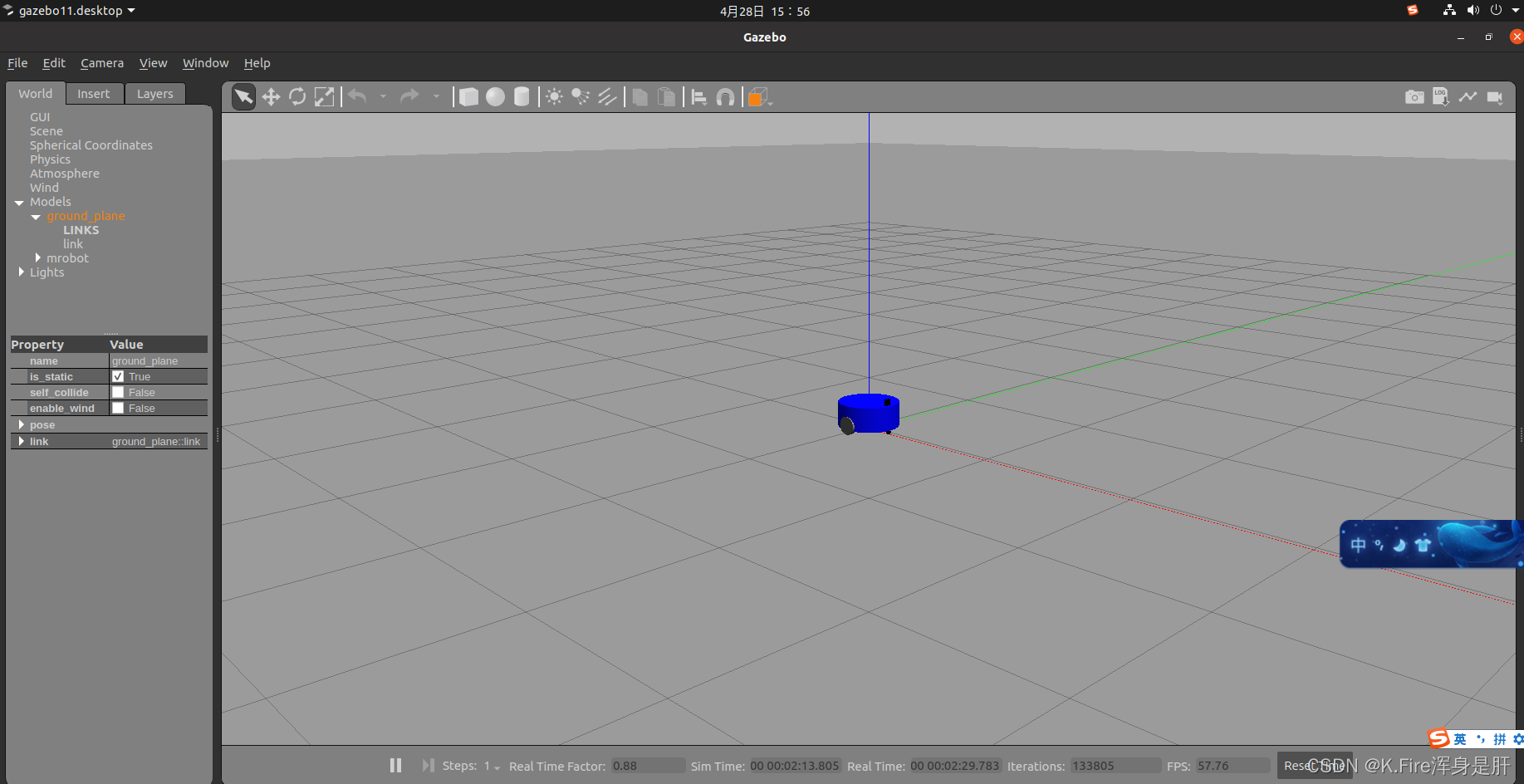Image resolution: width=1524 pixels, height=784 pixels.
Task: Open the gazebo11.desktop app menu
Action: pyautogui.click(x=70, y=11)
